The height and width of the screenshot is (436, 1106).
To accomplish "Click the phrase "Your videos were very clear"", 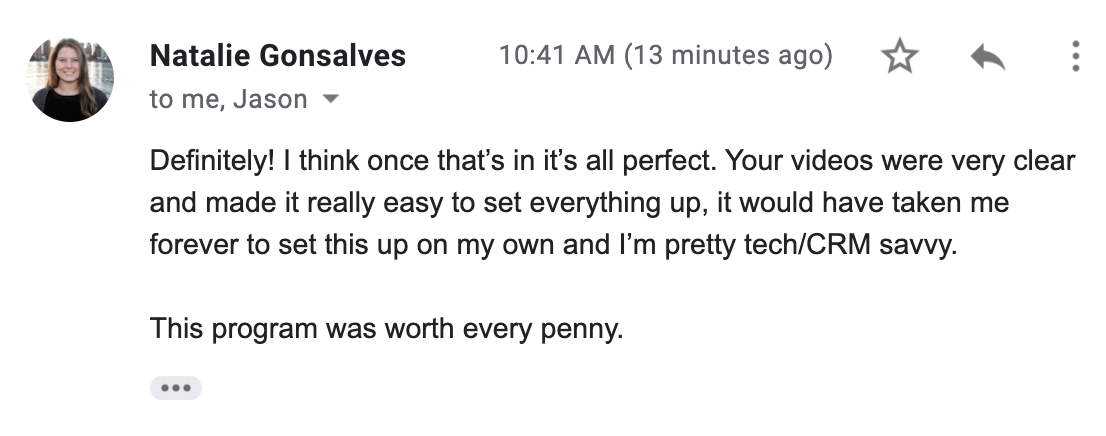I will point(900,162).
